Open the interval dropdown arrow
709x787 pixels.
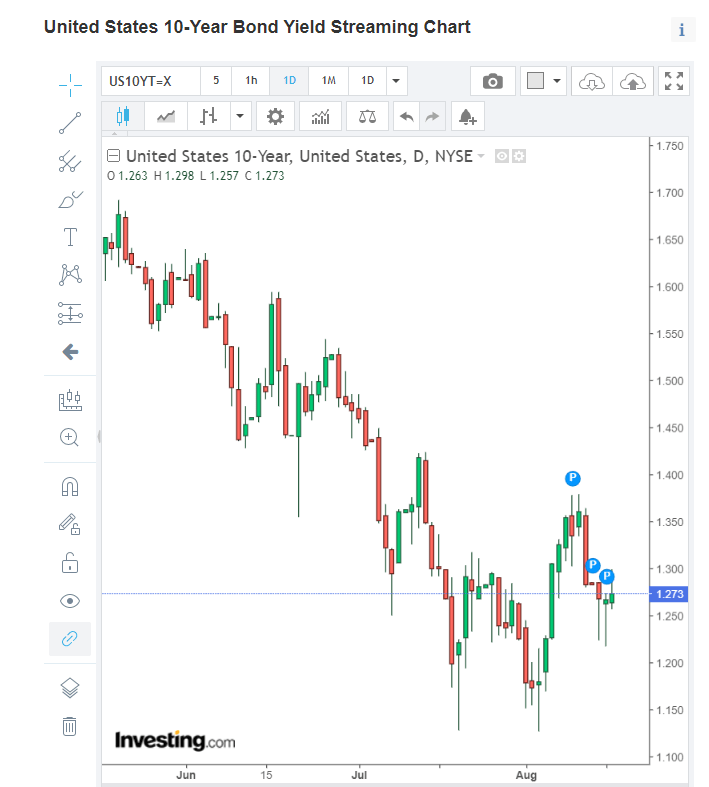point(396,81)
